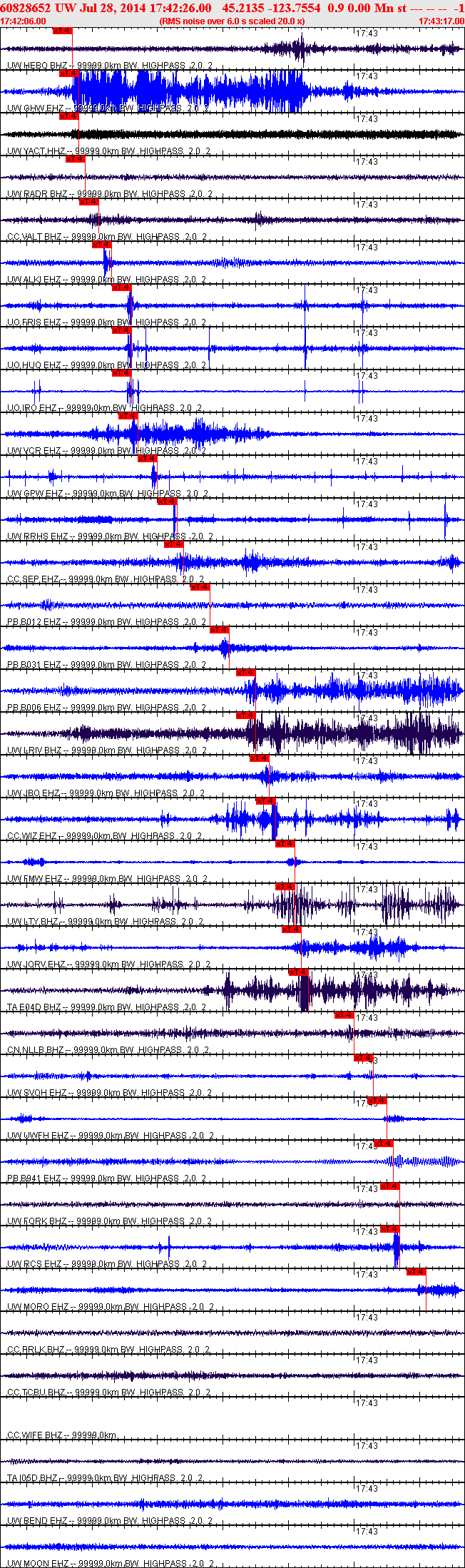Click the red pick flag above the MORO trace
The image size is (465, 1568).
[x=416, y=1272]
